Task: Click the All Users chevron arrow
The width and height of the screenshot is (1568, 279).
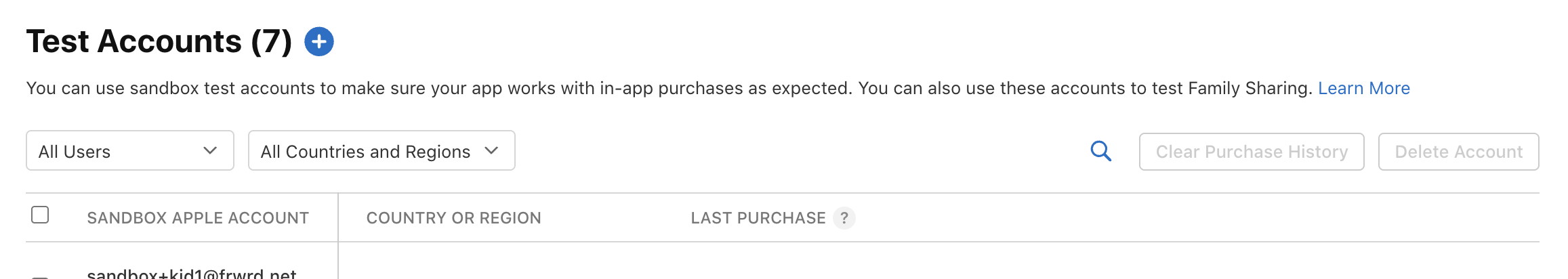Action: click(210, 150)
